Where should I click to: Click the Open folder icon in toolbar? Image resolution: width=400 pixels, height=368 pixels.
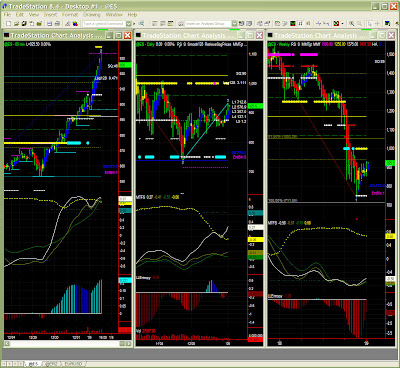[16, 24]
